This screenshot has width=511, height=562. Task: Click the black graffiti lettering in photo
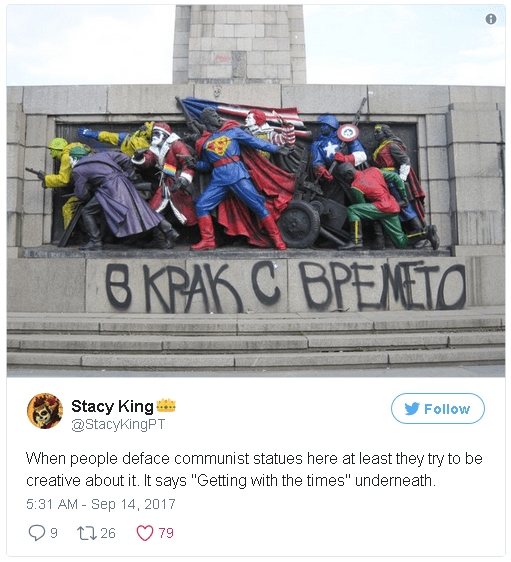285,286
